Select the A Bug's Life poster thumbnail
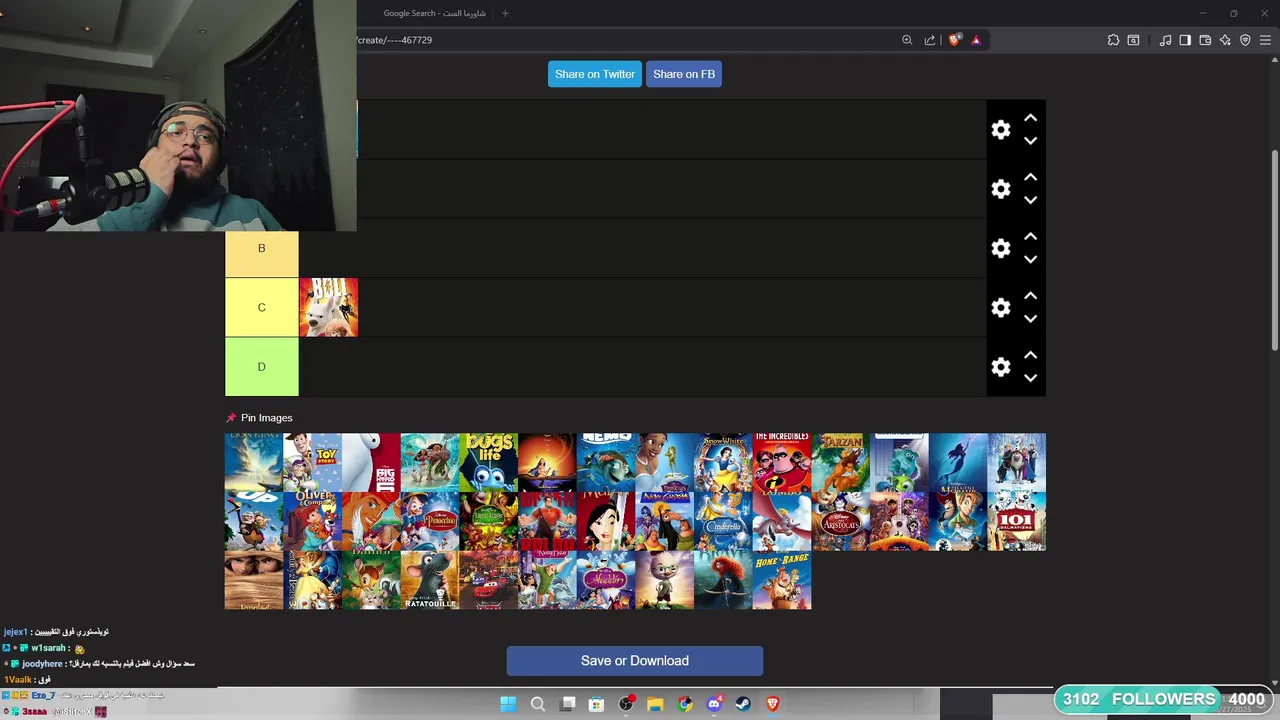Image resolution: width=1280 pixels, height=720 pixels. 488,462
